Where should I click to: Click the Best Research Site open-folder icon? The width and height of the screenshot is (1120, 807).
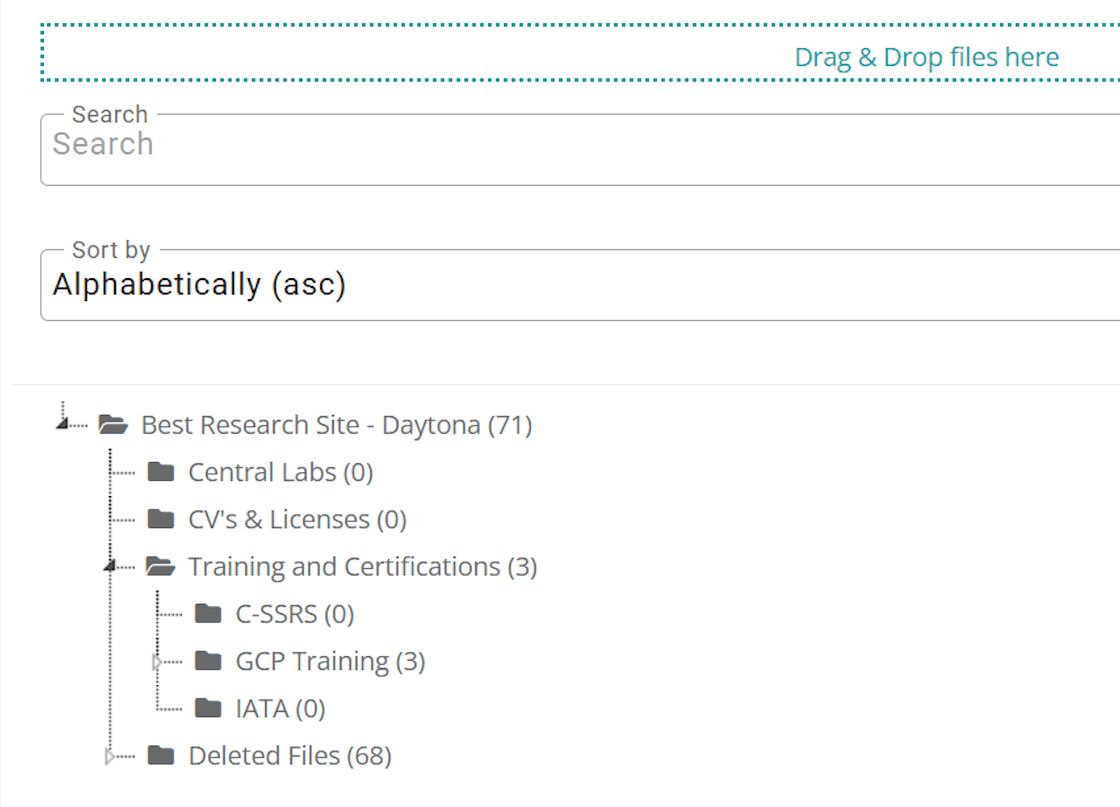[x=113, y=425]
